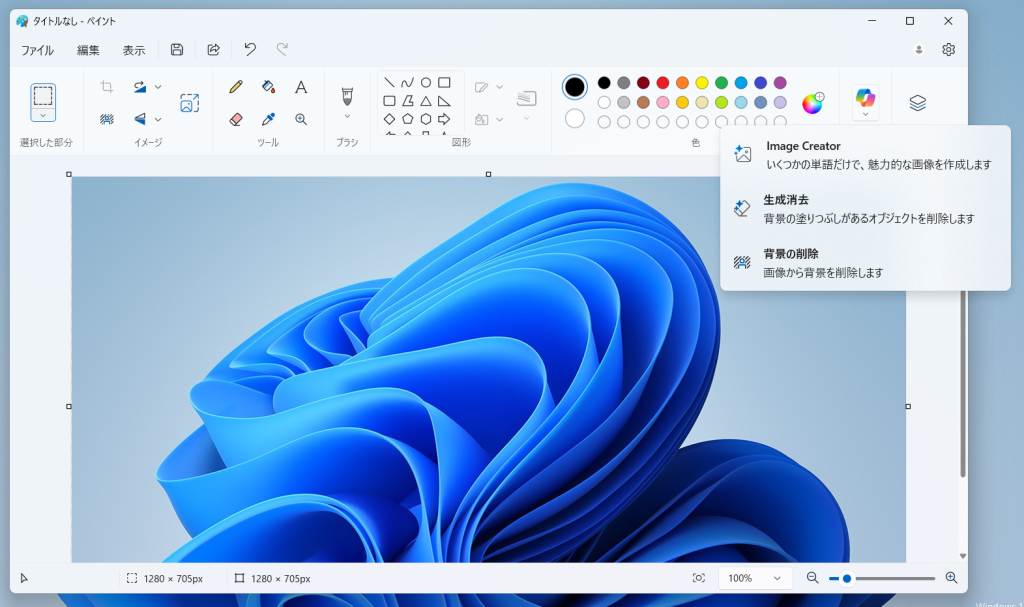Choose the Rounded rectangle shape
The width and height of the screenshot is (1024, 607).
(389, 101)
